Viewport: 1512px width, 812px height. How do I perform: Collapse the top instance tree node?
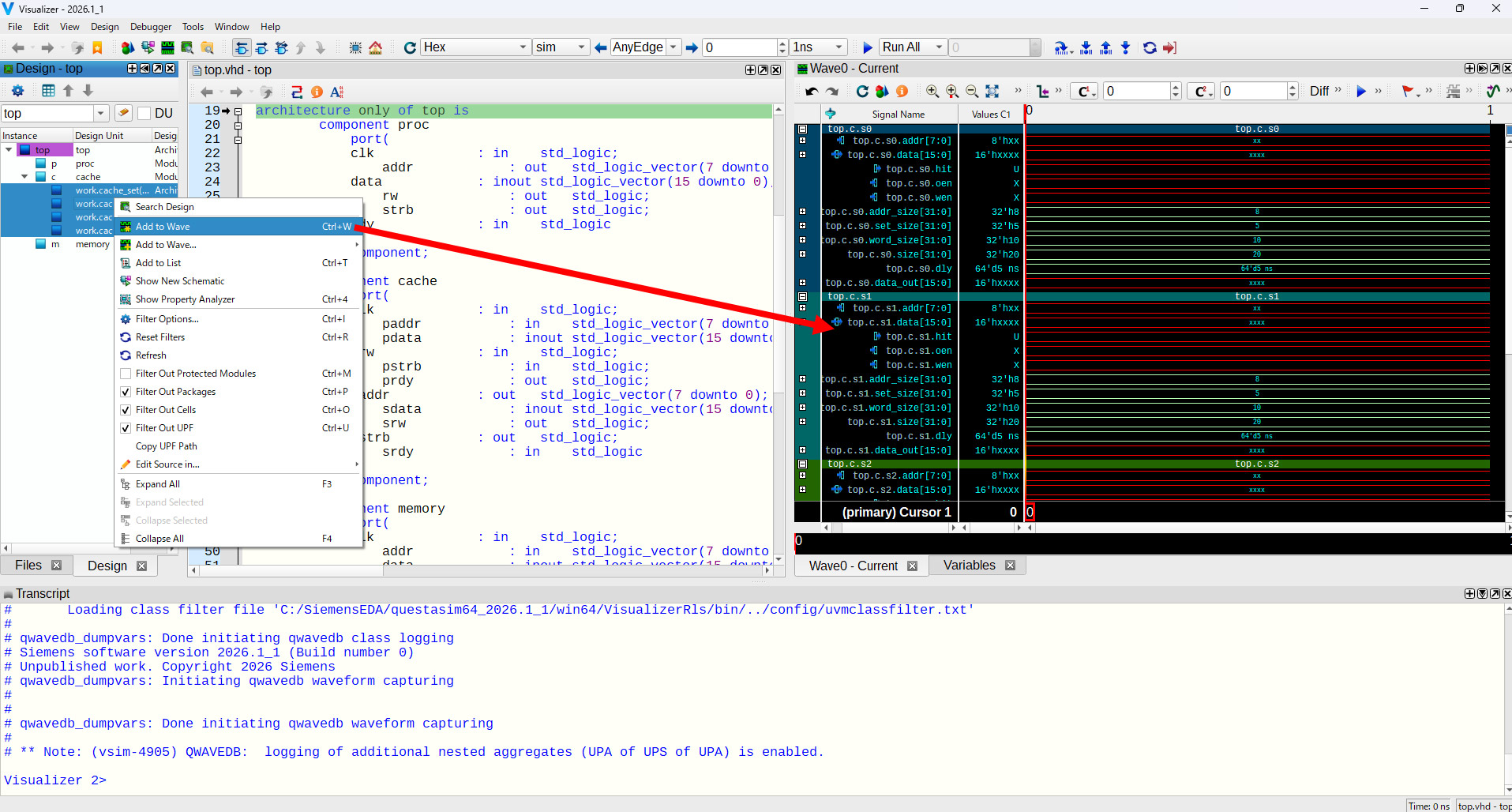(9, 149)
